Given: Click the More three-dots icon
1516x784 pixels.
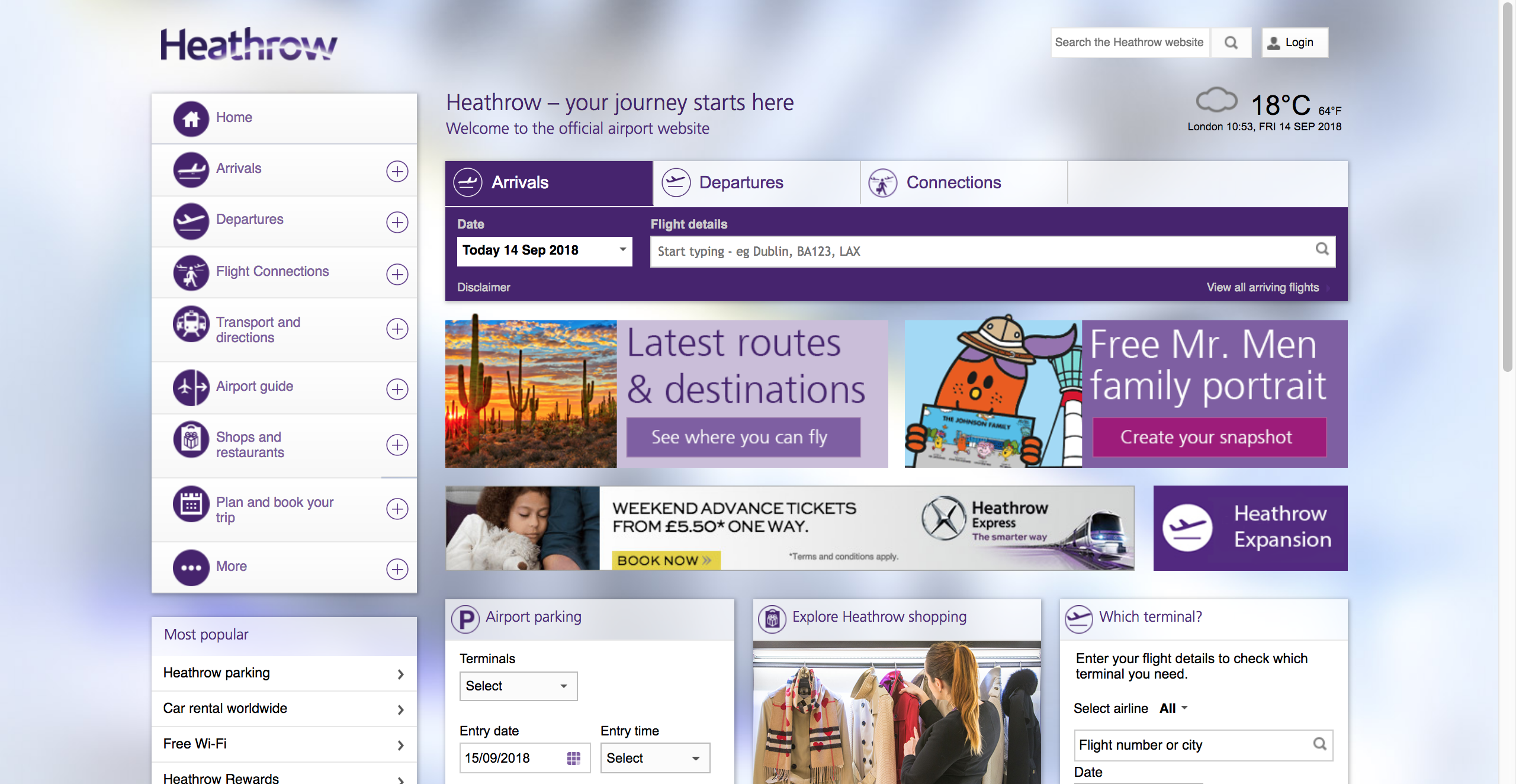Looking at the screenshot, I should [x=191, y=568].
